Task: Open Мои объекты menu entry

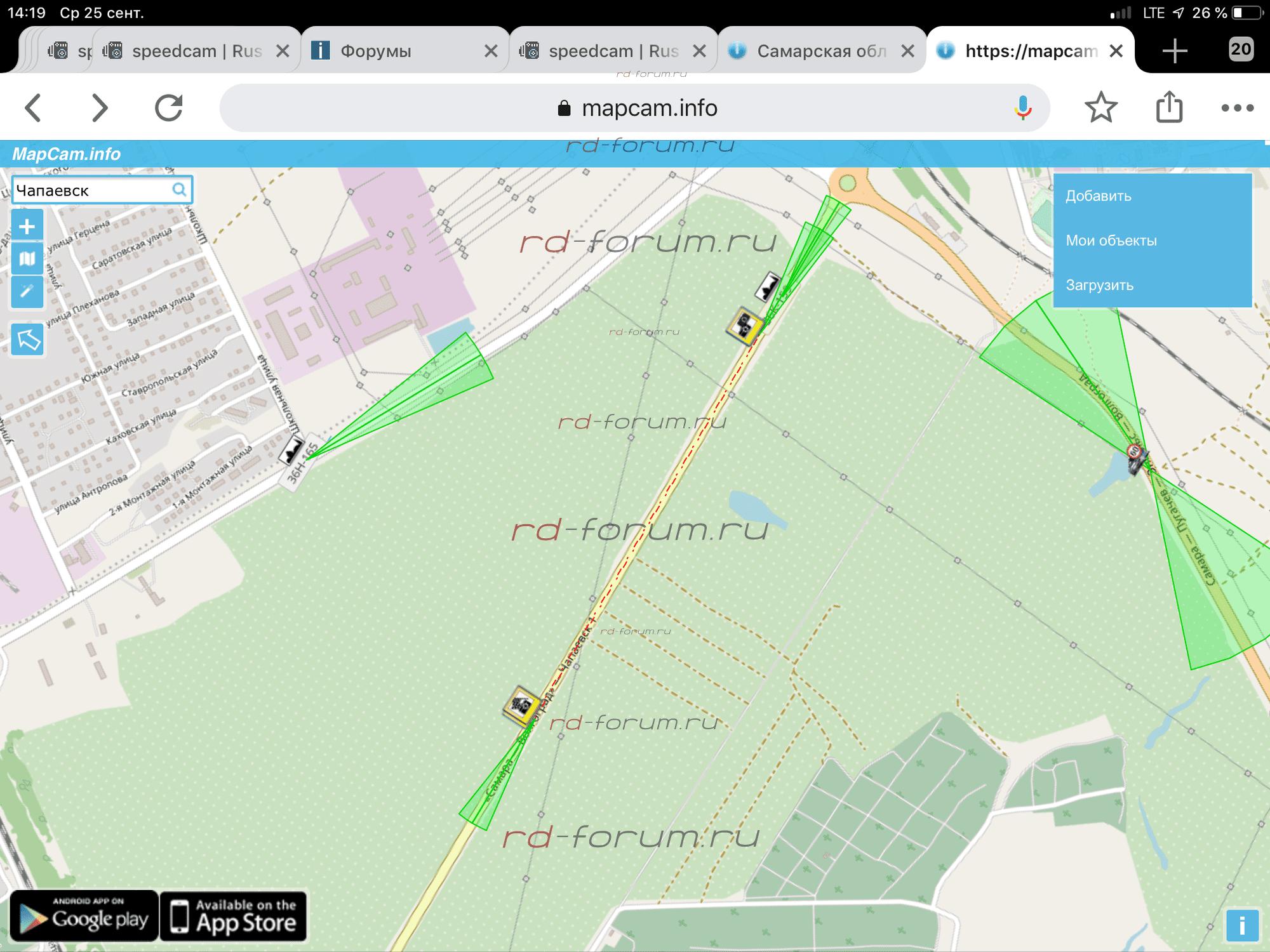Action: coord(1111,241)
